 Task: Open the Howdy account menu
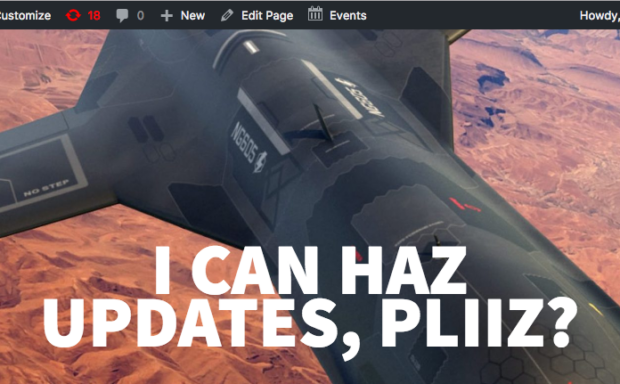[599, 15]
